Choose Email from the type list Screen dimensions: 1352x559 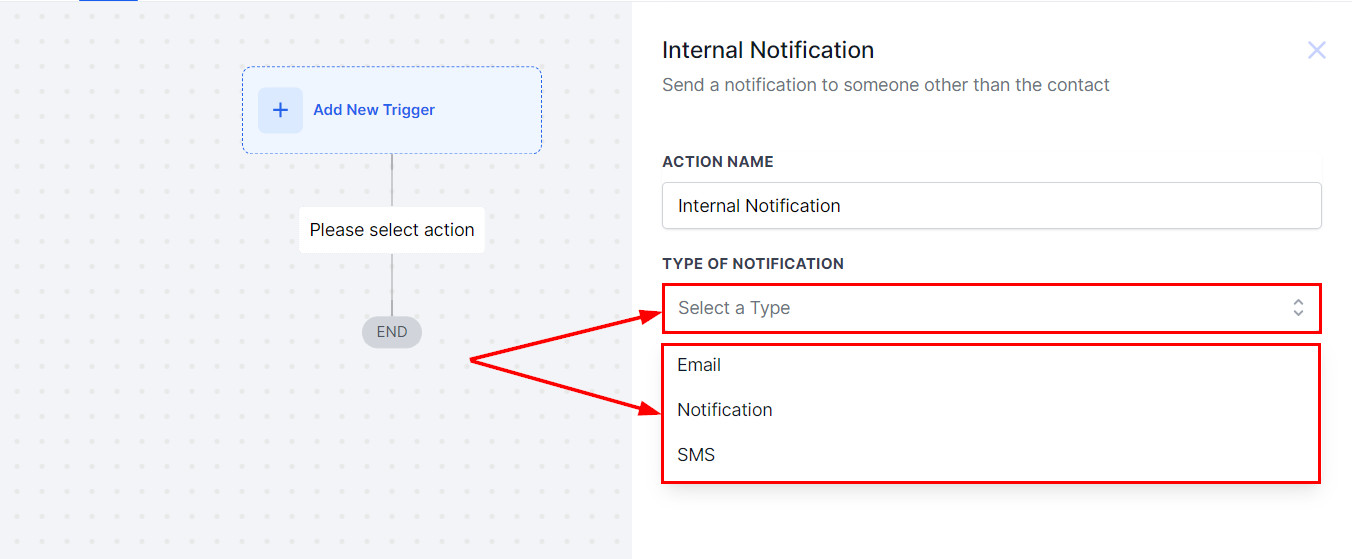pos(699,365)
